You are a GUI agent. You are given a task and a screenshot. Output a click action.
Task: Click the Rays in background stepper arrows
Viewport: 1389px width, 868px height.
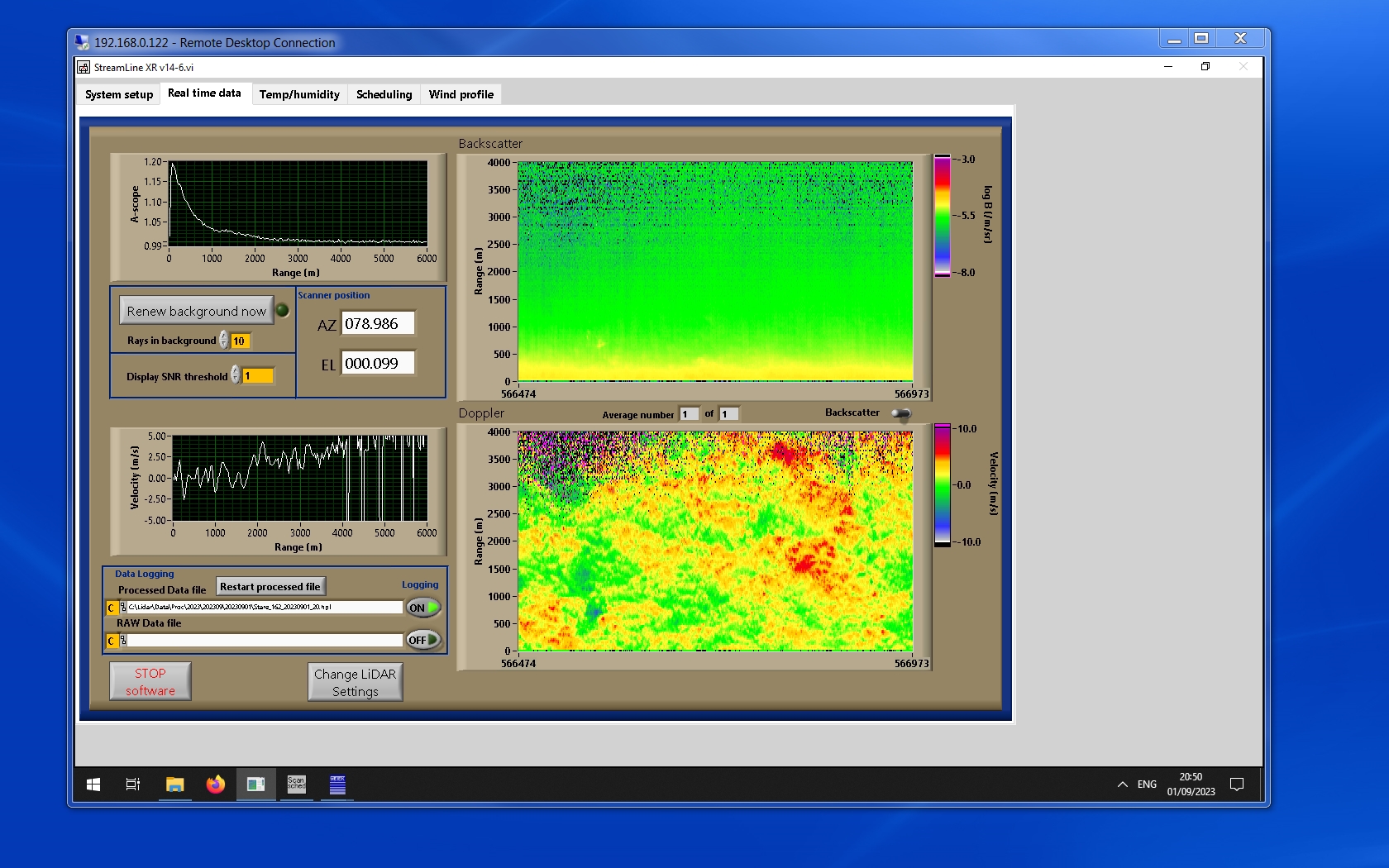224,340
